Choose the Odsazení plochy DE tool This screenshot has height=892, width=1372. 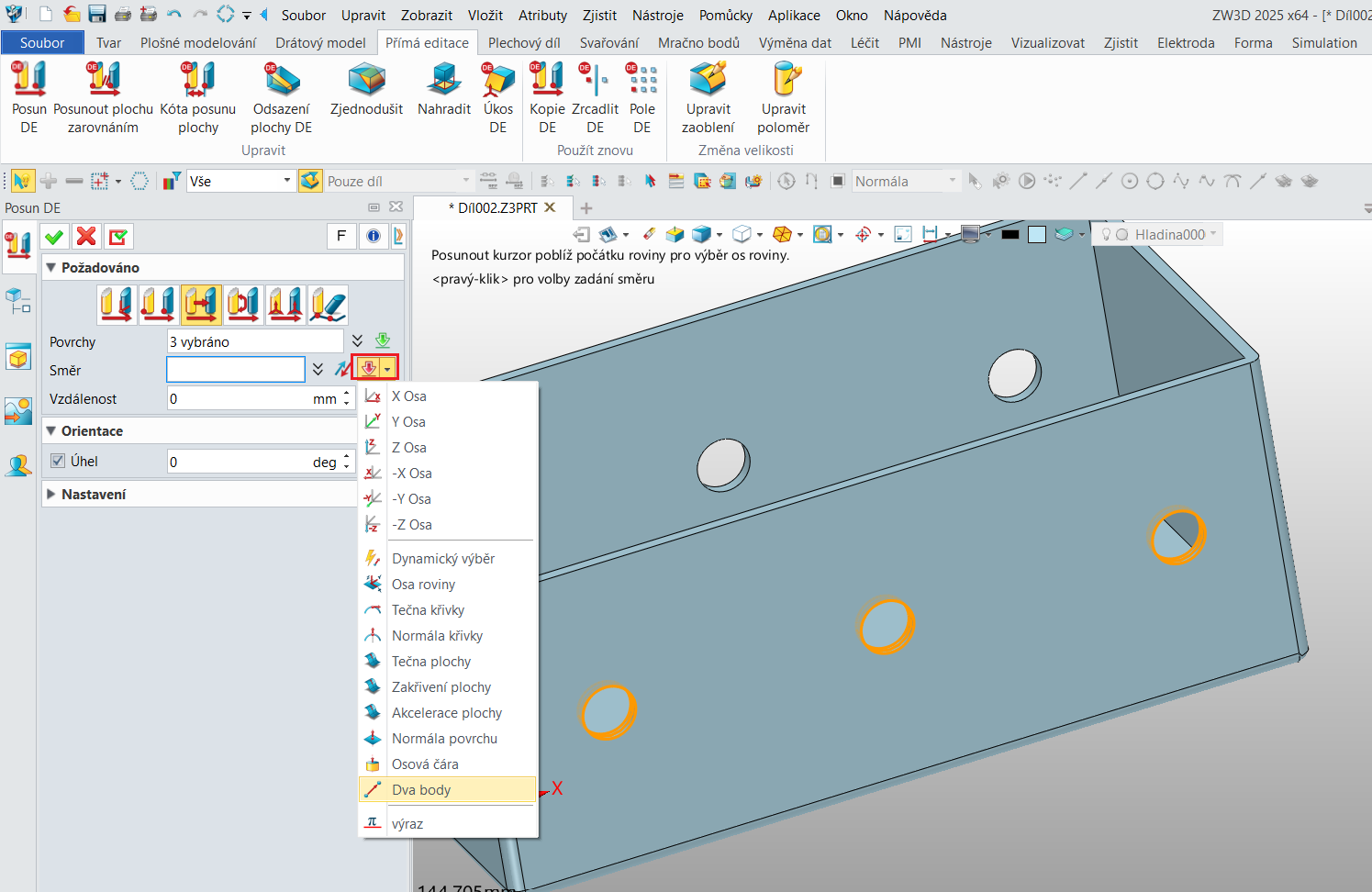click(282, 97)
